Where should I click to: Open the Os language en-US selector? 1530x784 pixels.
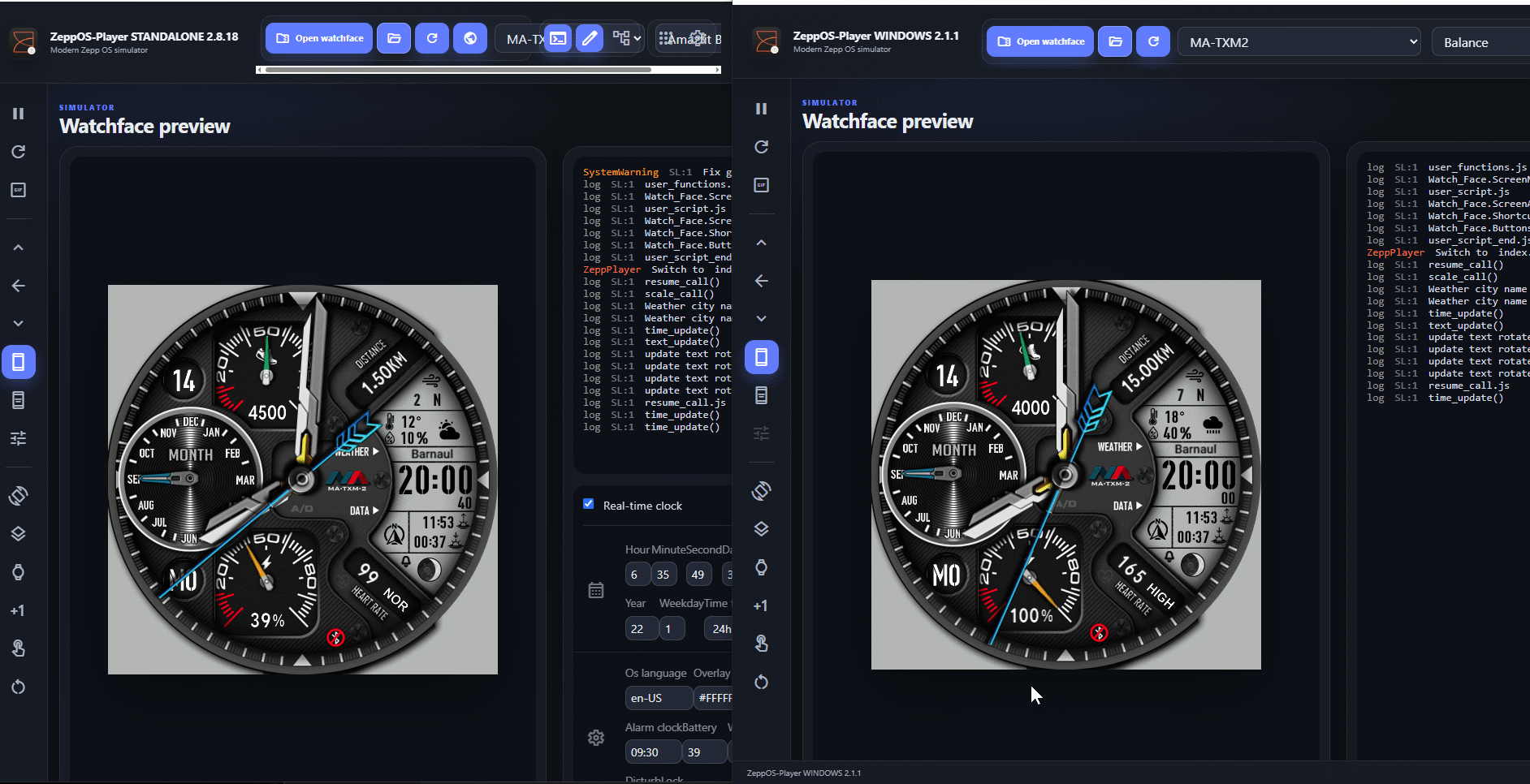click(659, 698)
